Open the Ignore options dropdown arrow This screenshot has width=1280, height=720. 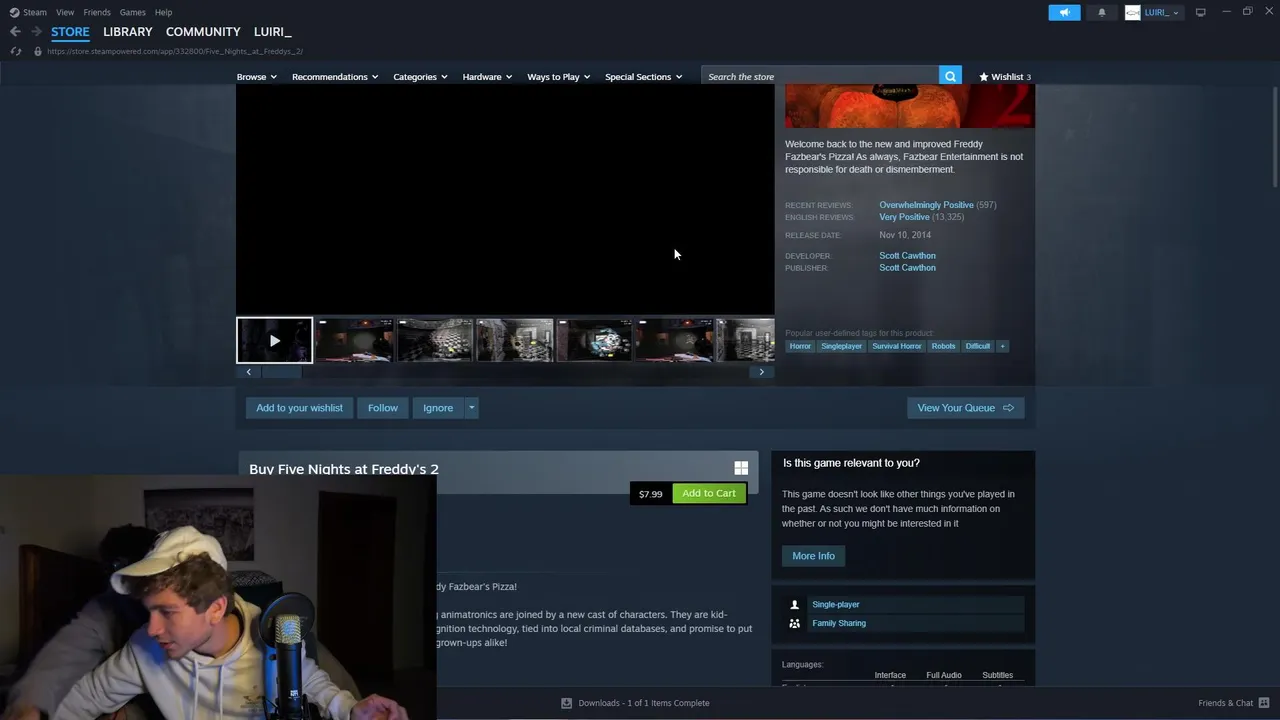(472, 408)
